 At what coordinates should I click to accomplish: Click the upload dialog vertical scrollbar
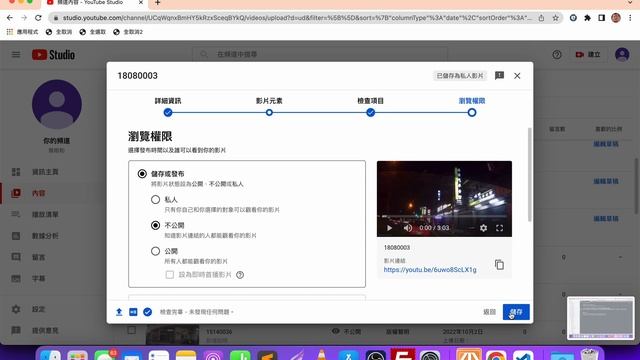coord(530,175)
